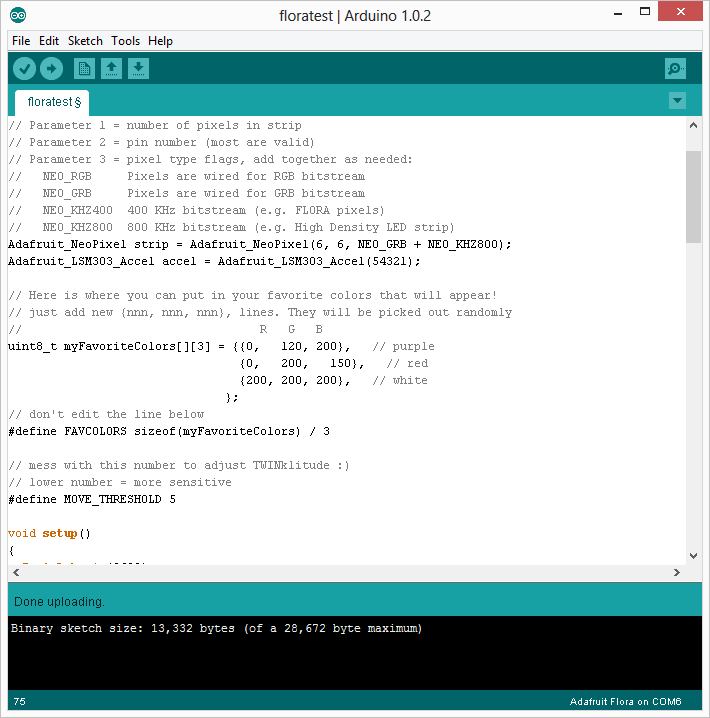Screen dimensions: 710x718
Task: Click the 'lower number = more sensitive' comment
Action: coord(120,482)
